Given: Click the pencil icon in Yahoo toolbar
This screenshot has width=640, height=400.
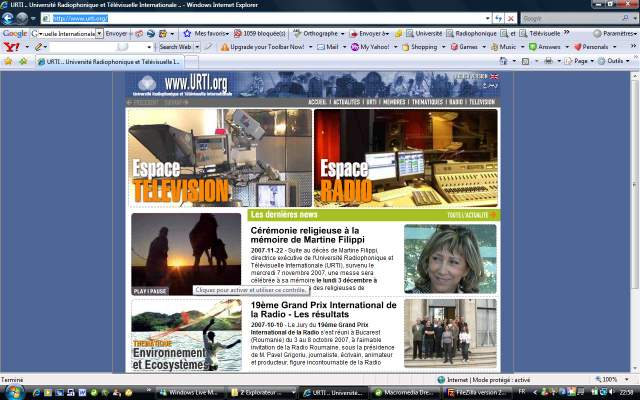Looking at the screenshot, I should tap(38, 47).
